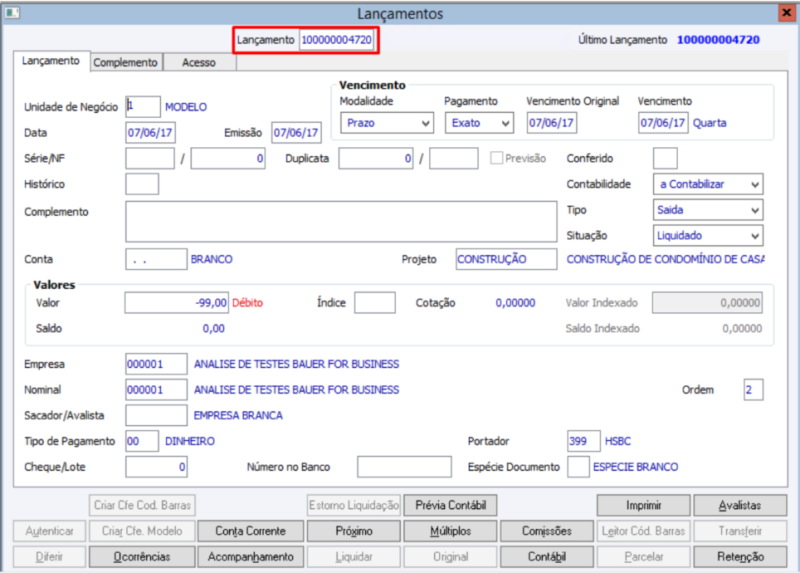Screen dimensions: 800x573
Task: Toggle the Previsão checkbox
Action: [x=496, y=158]
